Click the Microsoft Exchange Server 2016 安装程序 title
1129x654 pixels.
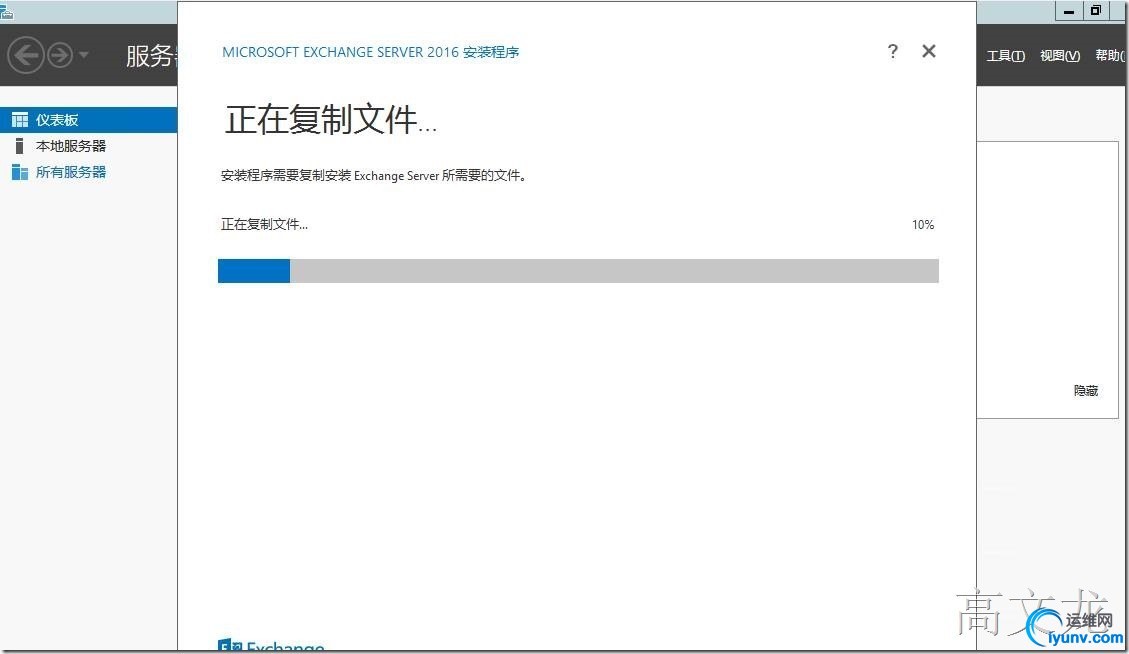(x=371, y=52)
